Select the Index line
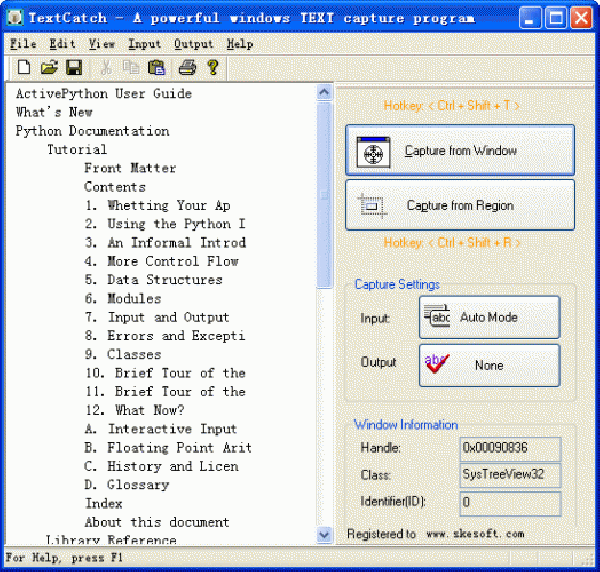600x572 pixels. click(x=104, y=504)
